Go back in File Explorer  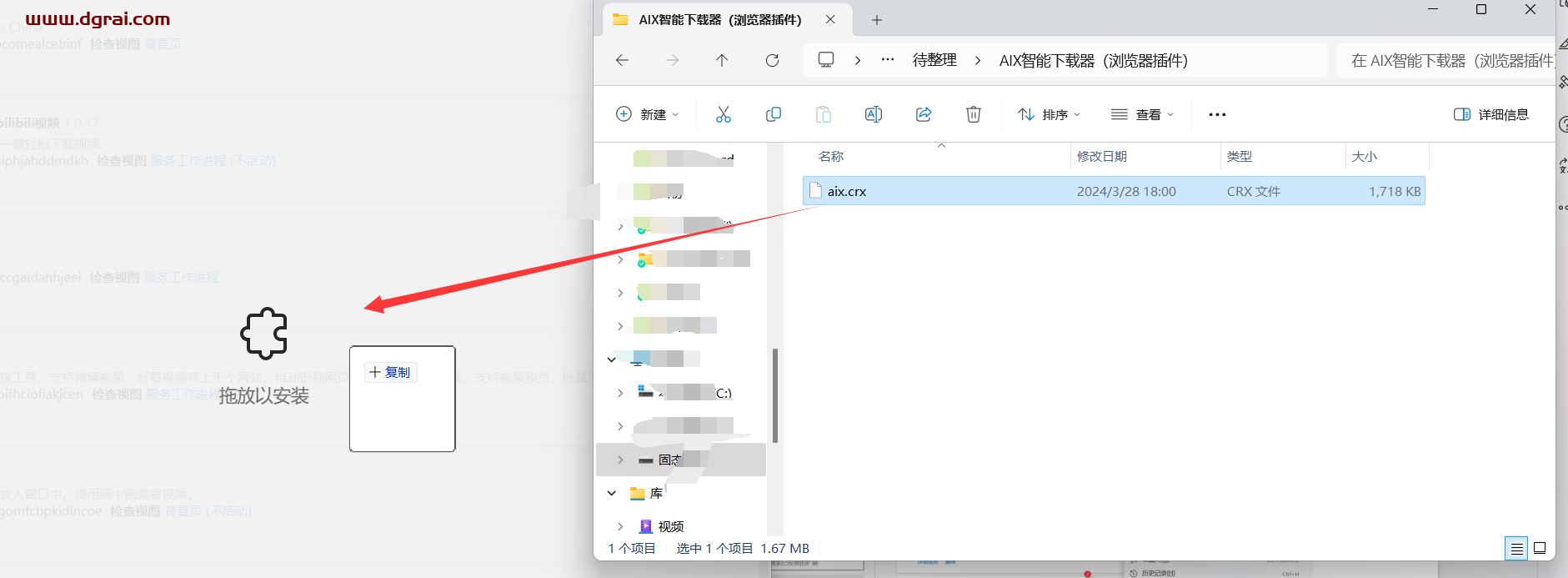tap(622, 60)
